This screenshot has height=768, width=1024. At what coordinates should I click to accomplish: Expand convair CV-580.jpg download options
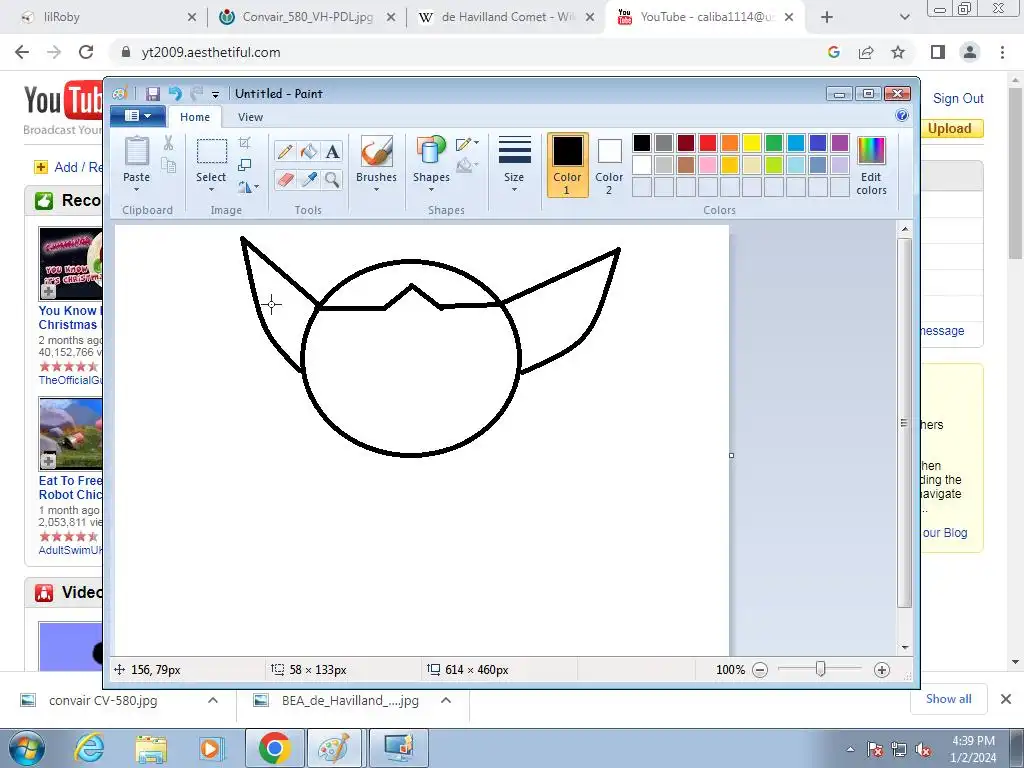pos(213,700)
